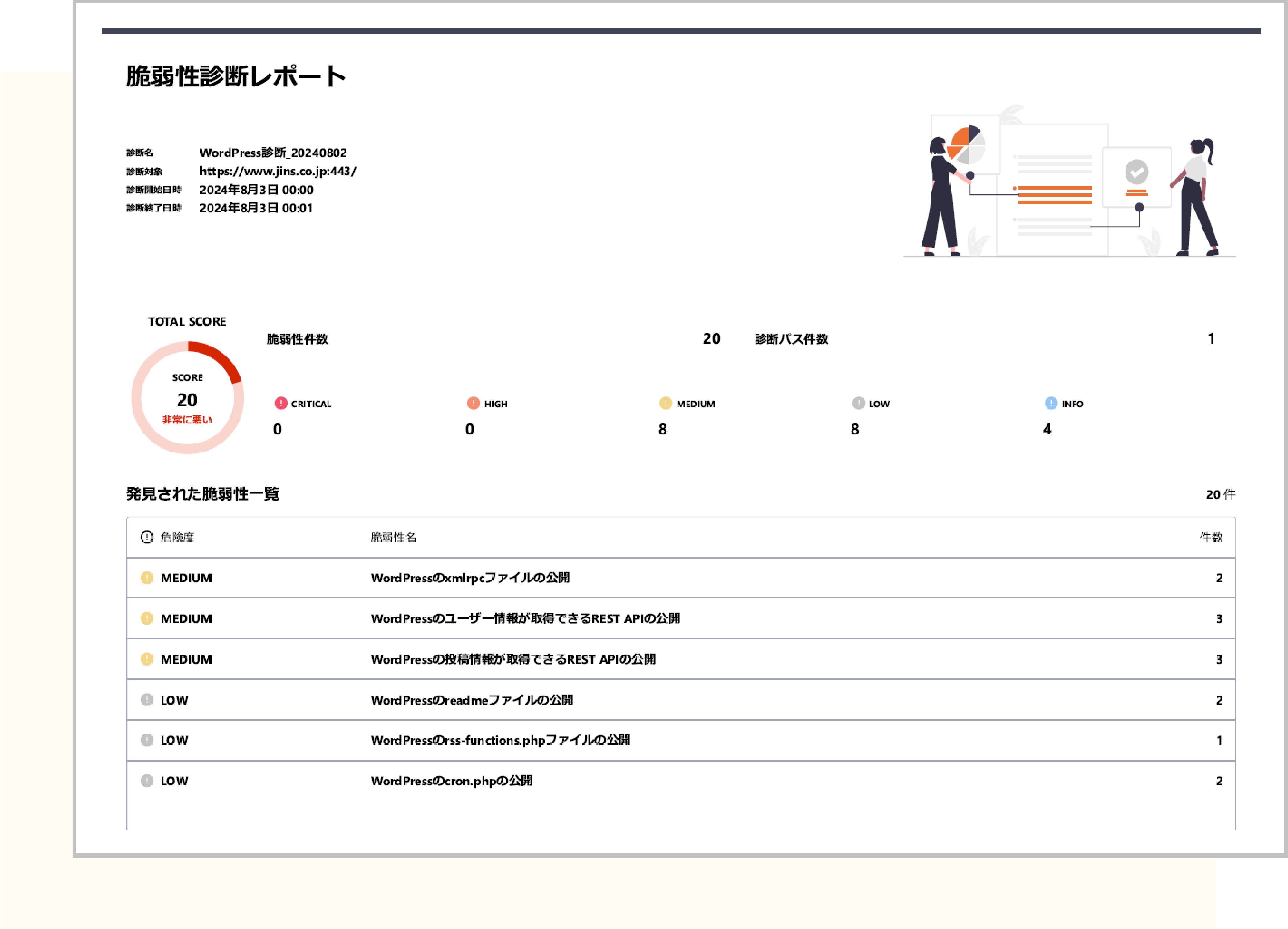
Task: Click the 件数 column header
Action: (1211, 537)
